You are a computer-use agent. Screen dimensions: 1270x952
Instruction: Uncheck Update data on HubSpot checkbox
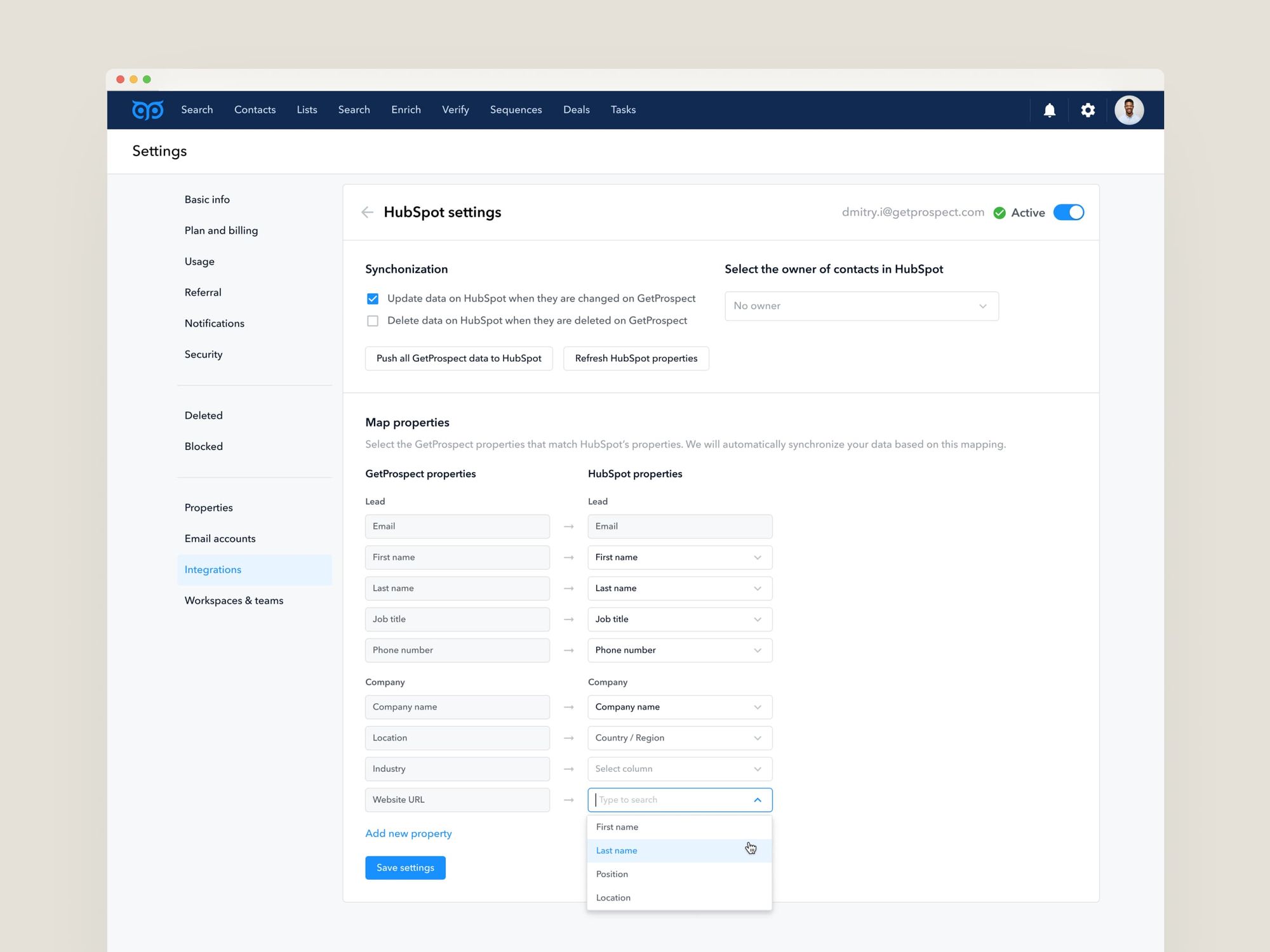373,299
